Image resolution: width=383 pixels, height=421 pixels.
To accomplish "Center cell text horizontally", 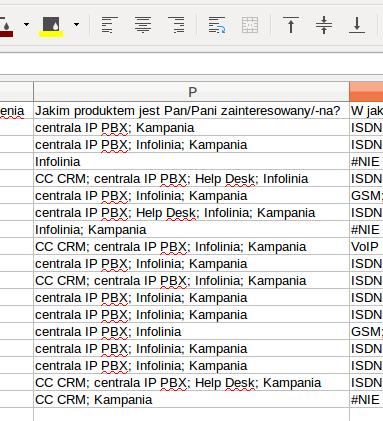I will click(143, 25).
